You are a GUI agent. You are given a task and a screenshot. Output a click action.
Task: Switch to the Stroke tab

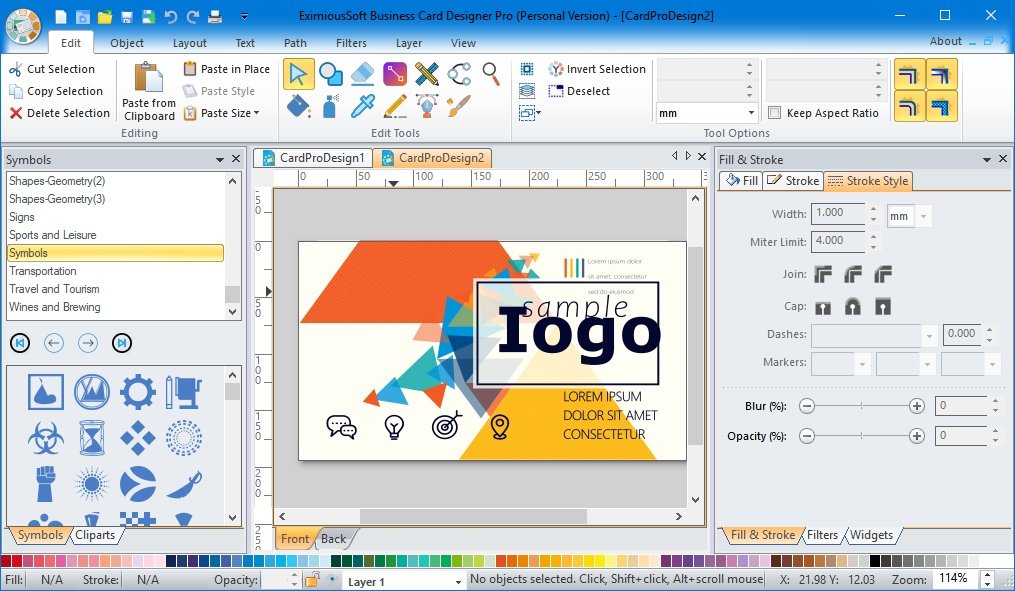point(793,181)
